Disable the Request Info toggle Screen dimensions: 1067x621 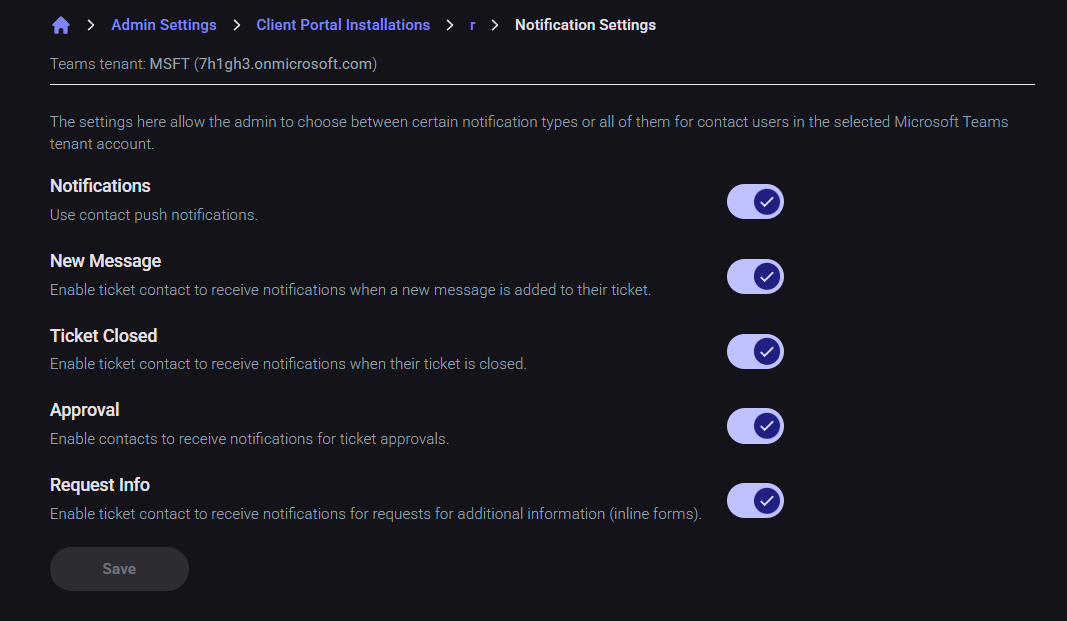point(755,500)
